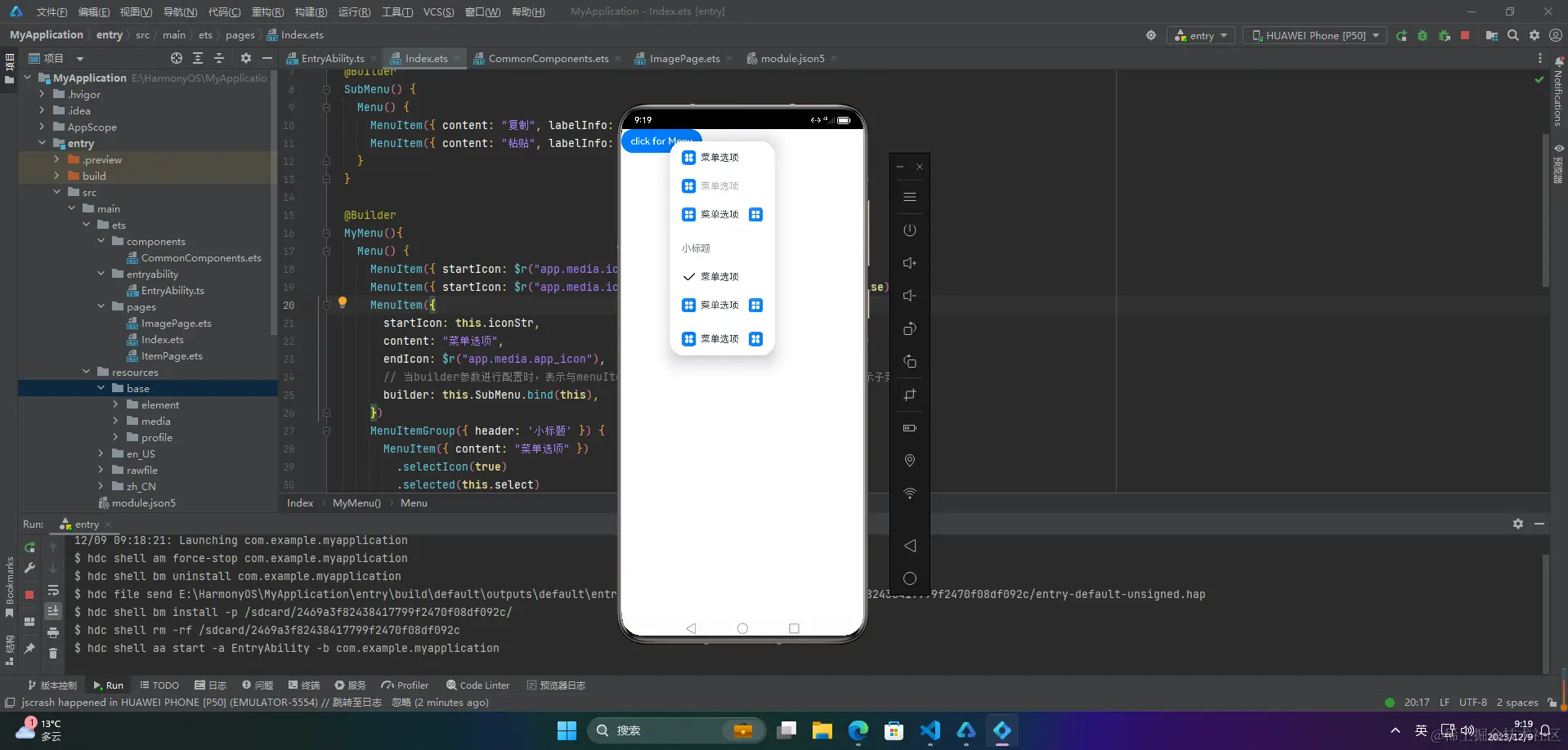
Task: Open the user account avatar icon
Action: pos(1556,36)
